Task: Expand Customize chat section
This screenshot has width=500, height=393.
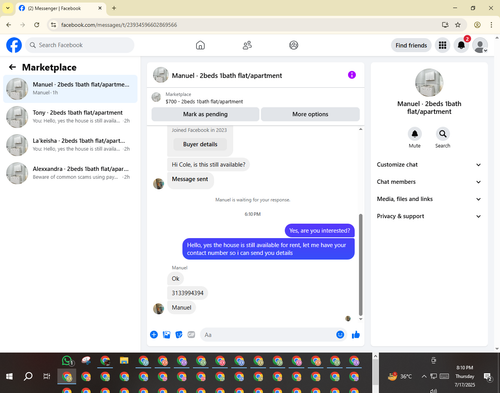Action: (429, 165)
